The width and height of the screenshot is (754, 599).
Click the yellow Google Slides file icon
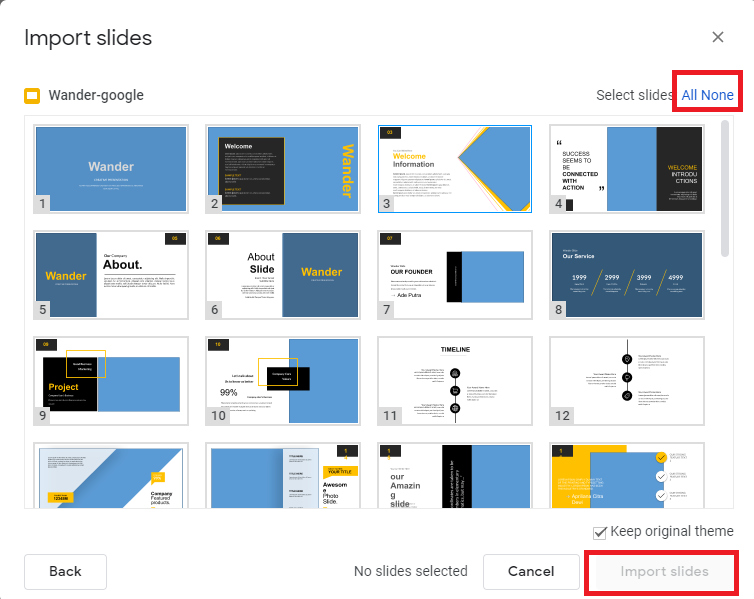coord(32,96)
